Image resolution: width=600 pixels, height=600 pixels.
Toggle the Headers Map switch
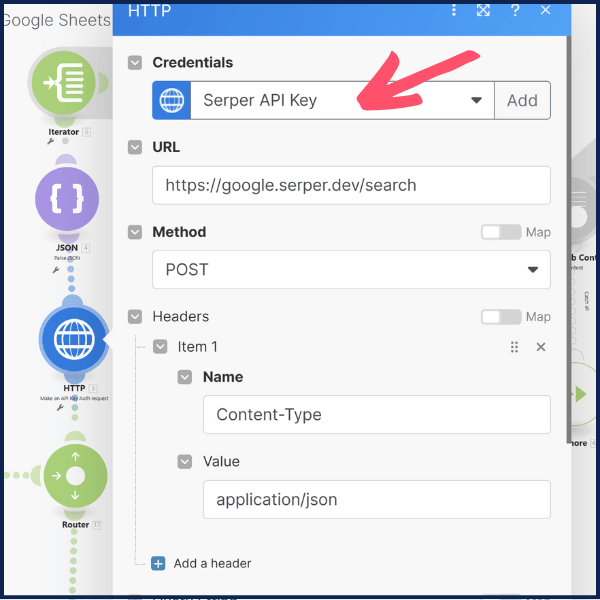tap(501, 317)
